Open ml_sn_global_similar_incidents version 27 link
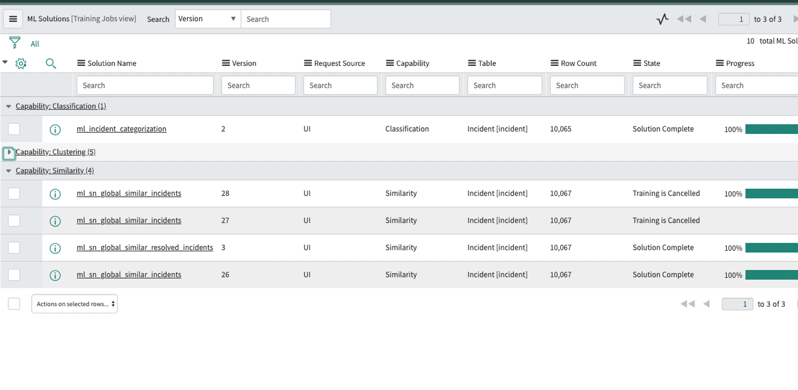 [x=129, y=220]
